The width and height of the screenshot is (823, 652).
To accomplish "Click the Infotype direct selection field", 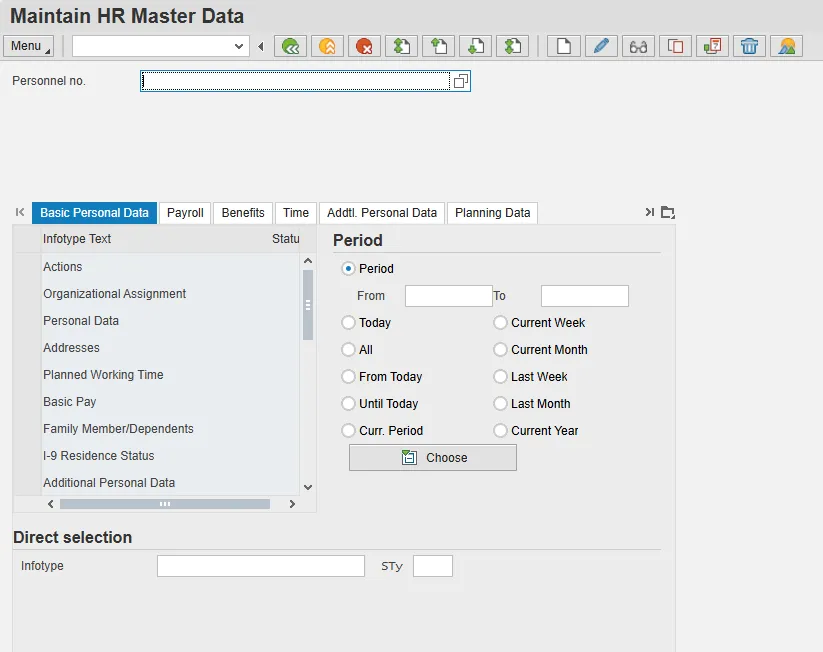I will pos(261,566).
